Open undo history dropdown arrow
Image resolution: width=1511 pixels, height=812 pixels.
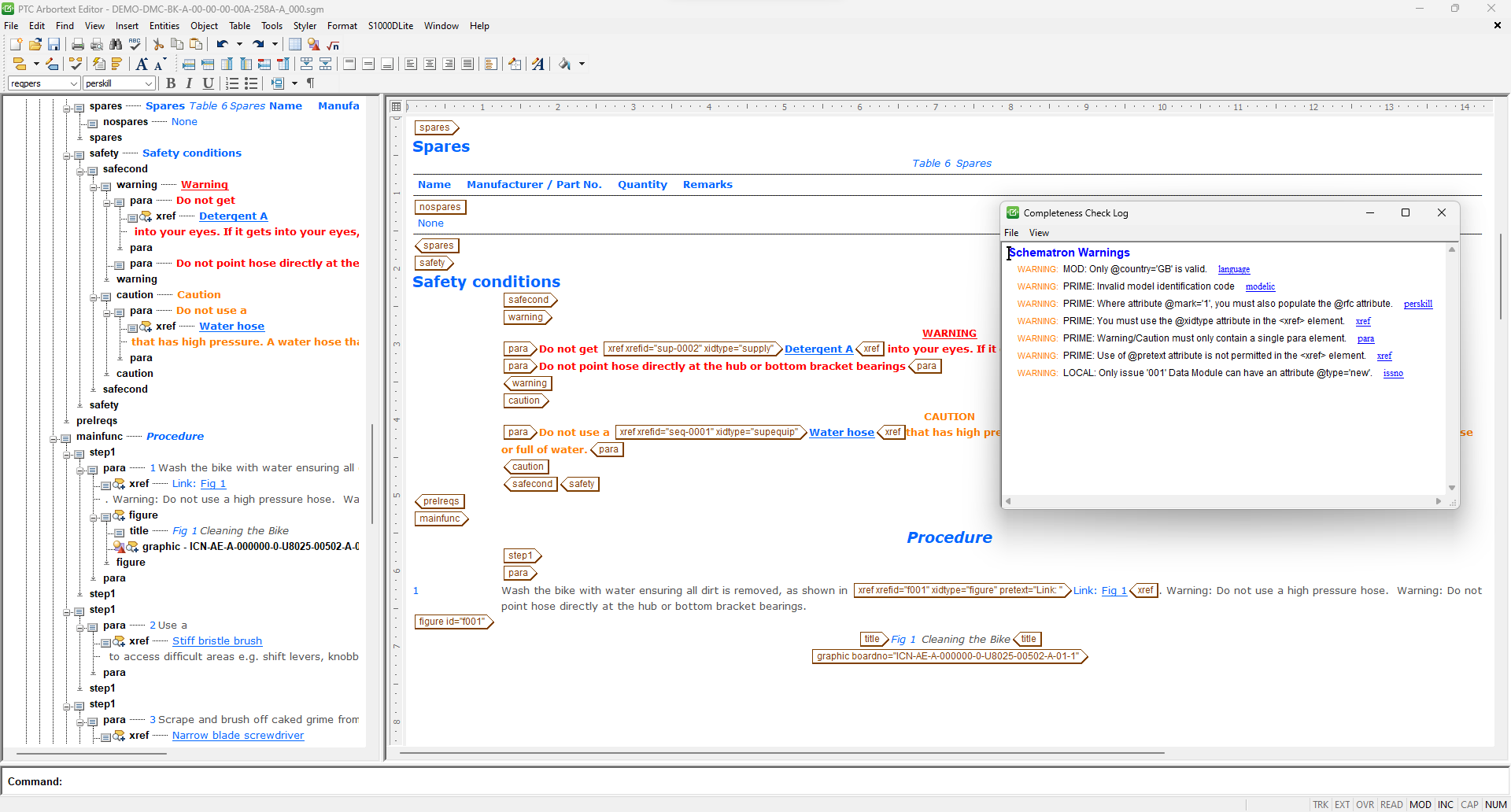click(239, 45)
